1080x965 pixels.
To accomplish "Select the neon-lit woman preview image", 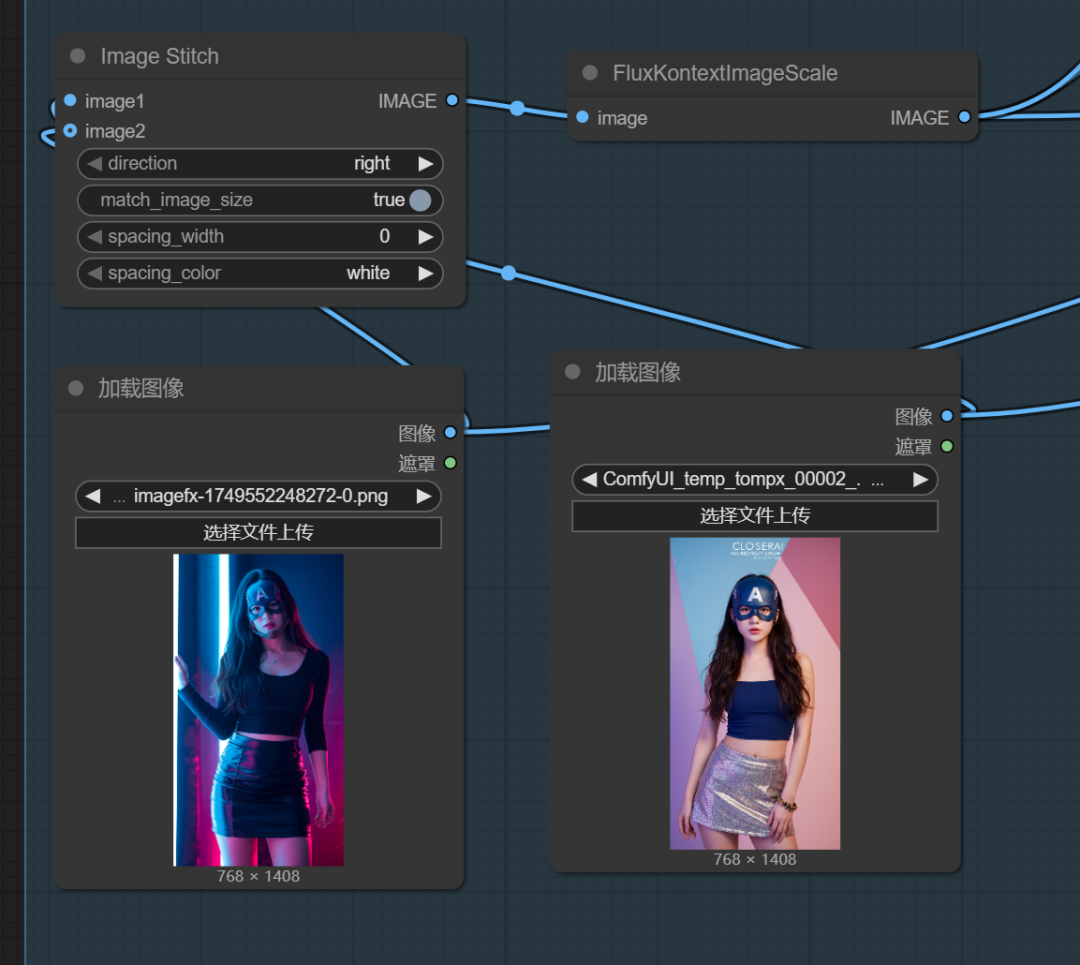I will click(x=258, y=709).
